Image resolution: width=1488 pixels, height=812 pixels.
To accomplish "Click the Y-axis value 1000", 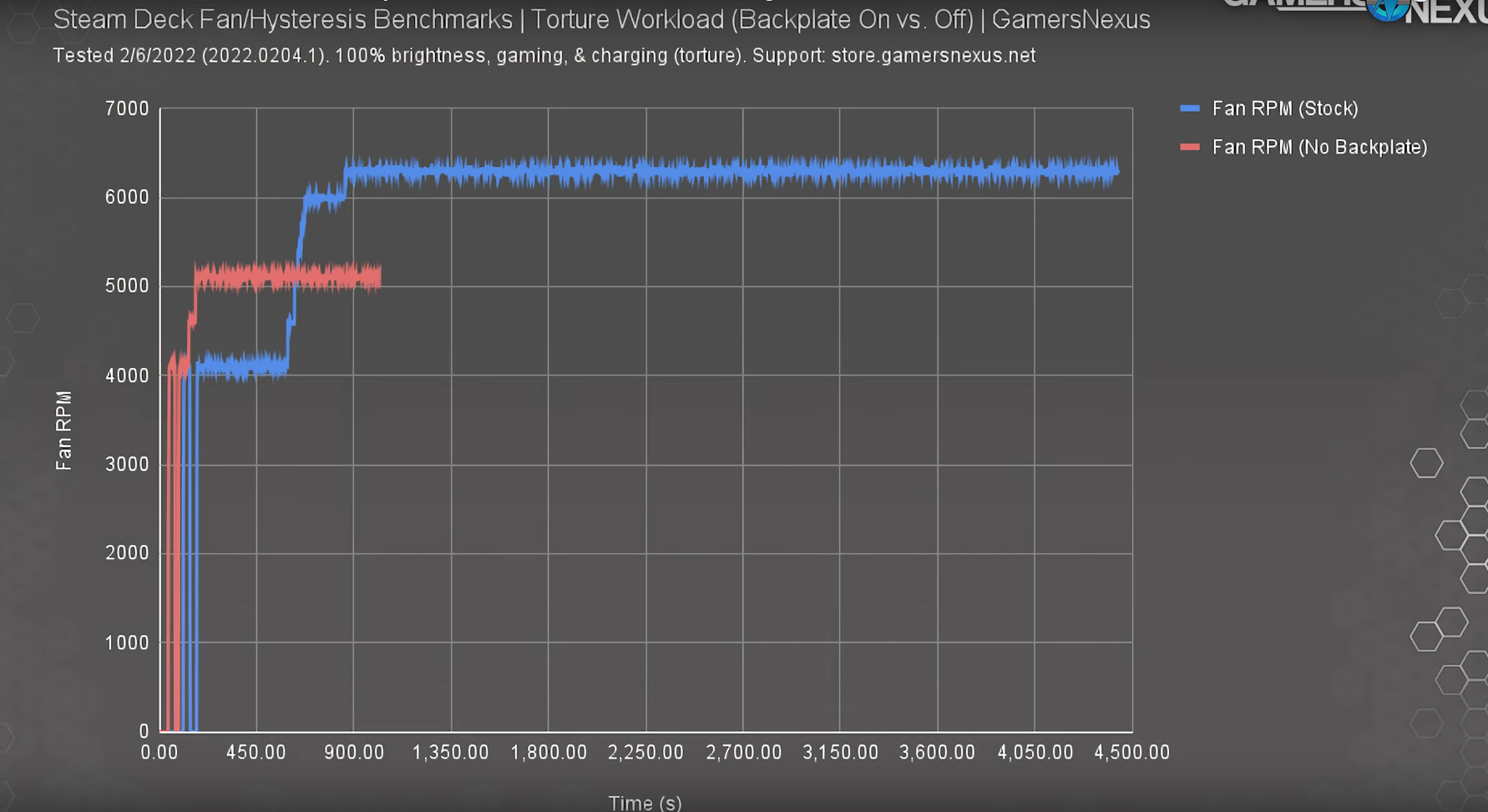I will coord(127,643).
